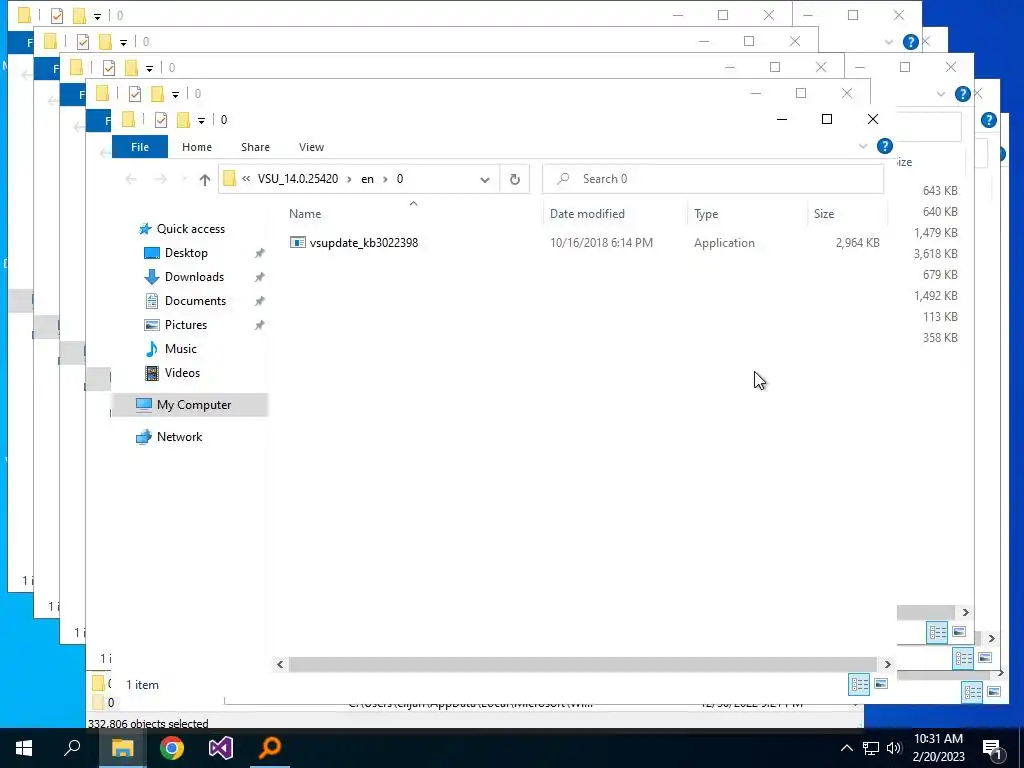Open the address bar history dropdown
Screen dimensions: 1024x768
[x=485, y=180]
